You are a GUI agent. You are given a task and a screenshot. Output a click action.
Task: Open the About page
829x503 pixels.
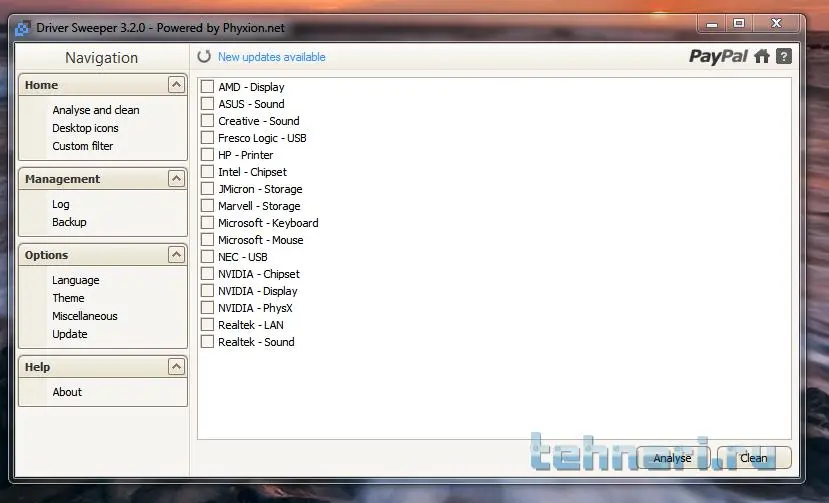(67, 392)
